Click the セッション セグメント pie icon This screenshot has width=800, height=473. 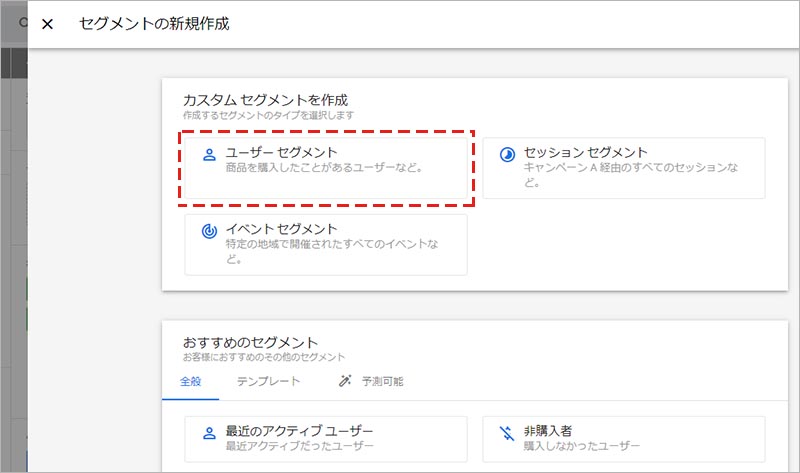pos(507,154)
